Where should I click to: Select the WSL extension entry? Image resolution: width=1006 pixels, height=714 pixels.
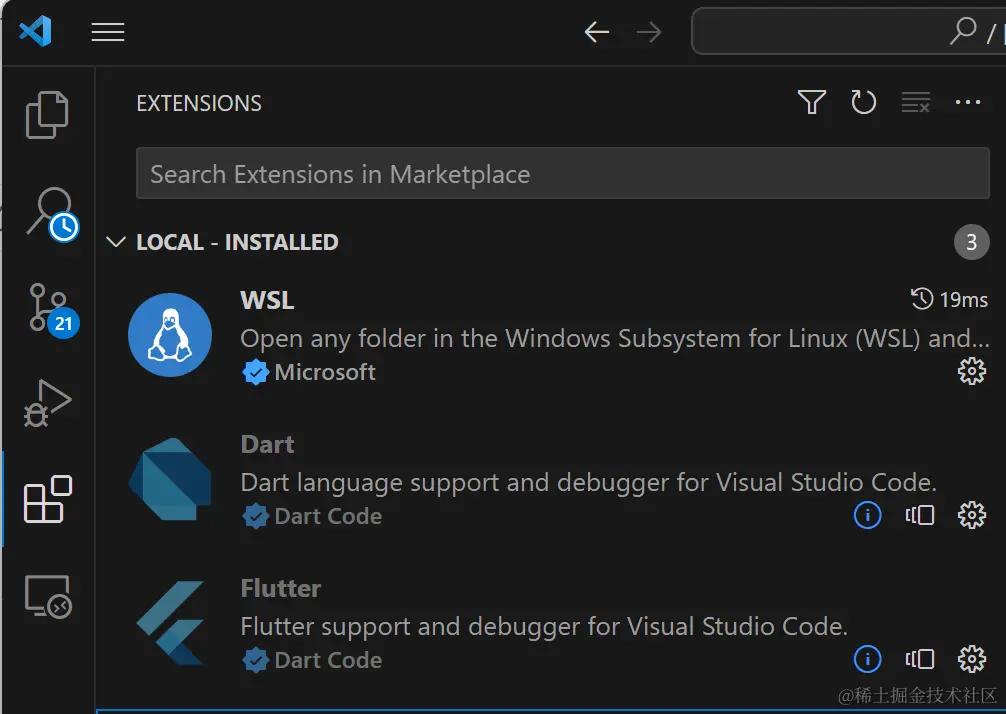[560, 336]
